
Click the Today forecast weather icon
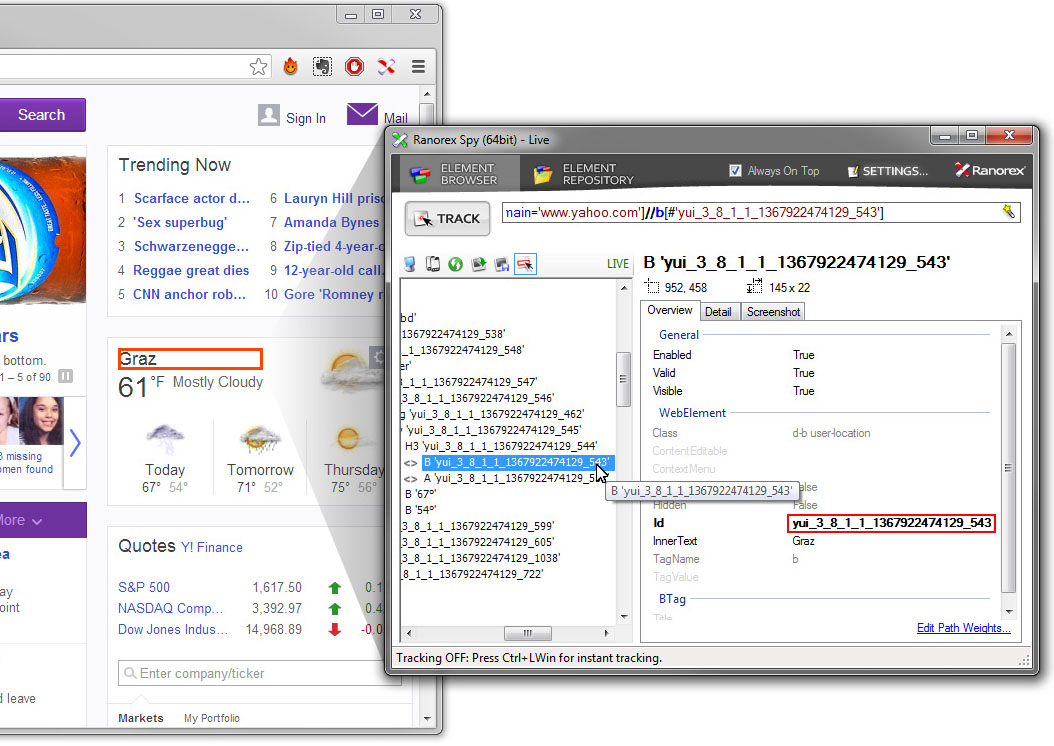(165, 440)
